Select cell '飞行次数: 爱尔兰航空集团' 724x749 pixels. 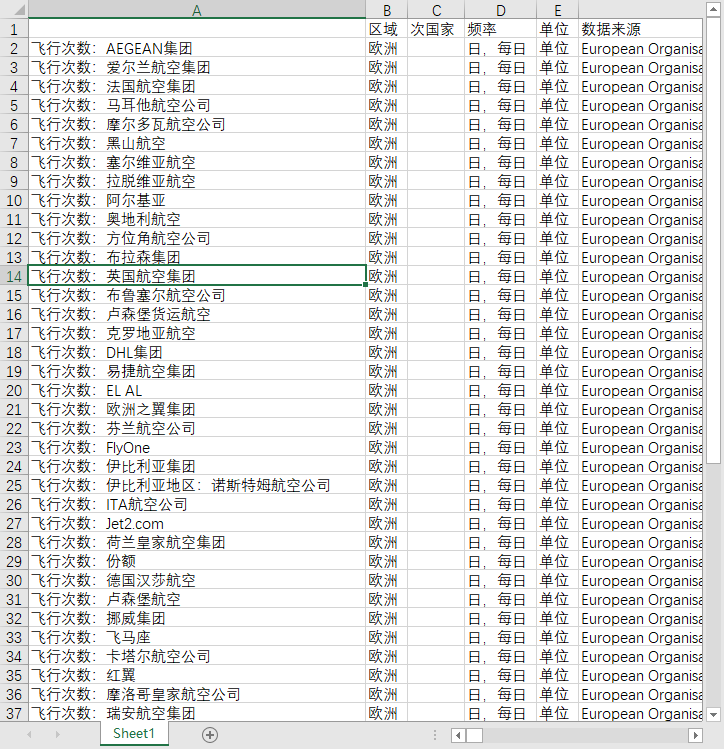coord(197,67)
